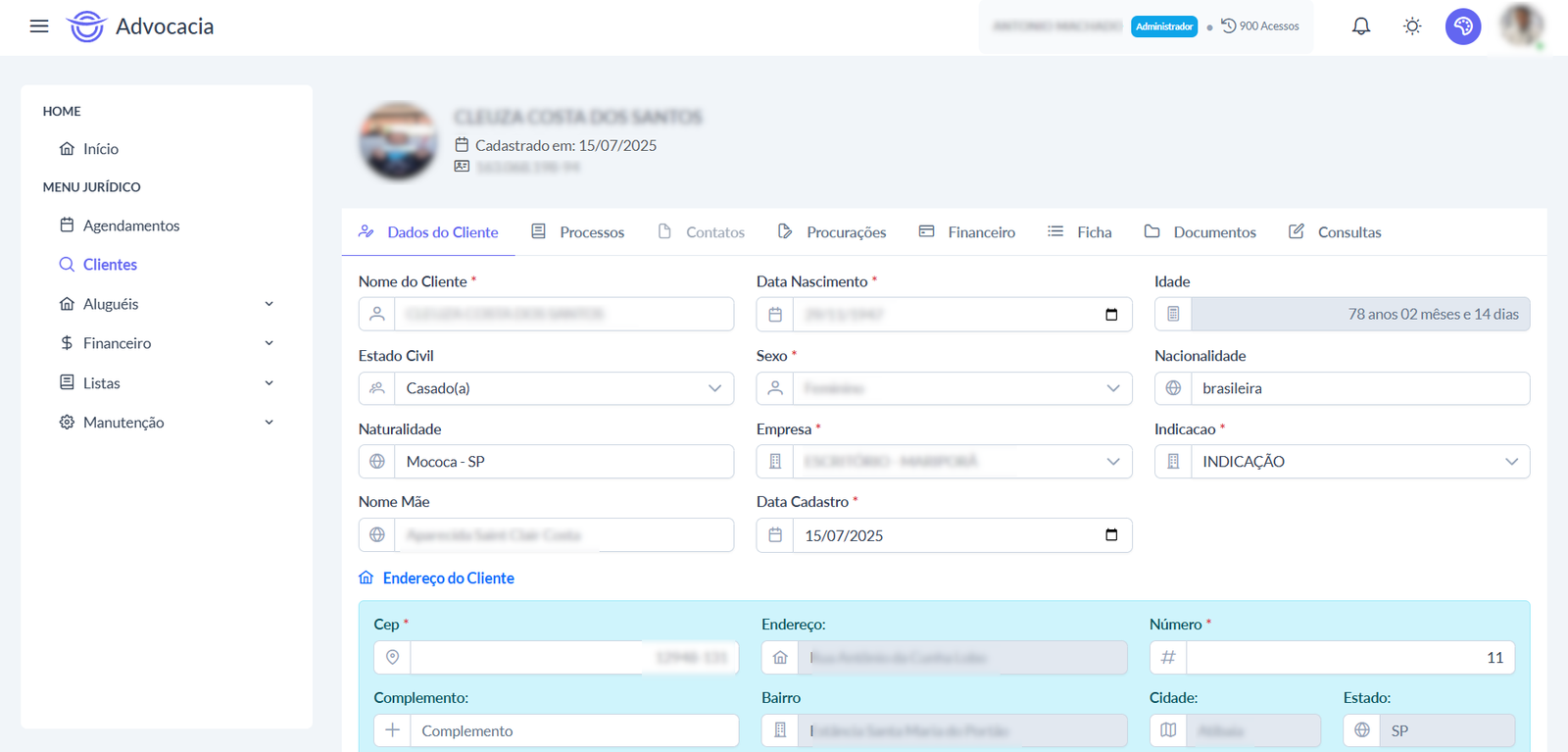Click the Cep location pin icon
This screenshot has width=1568, height=752.
(x=392, y=658)
